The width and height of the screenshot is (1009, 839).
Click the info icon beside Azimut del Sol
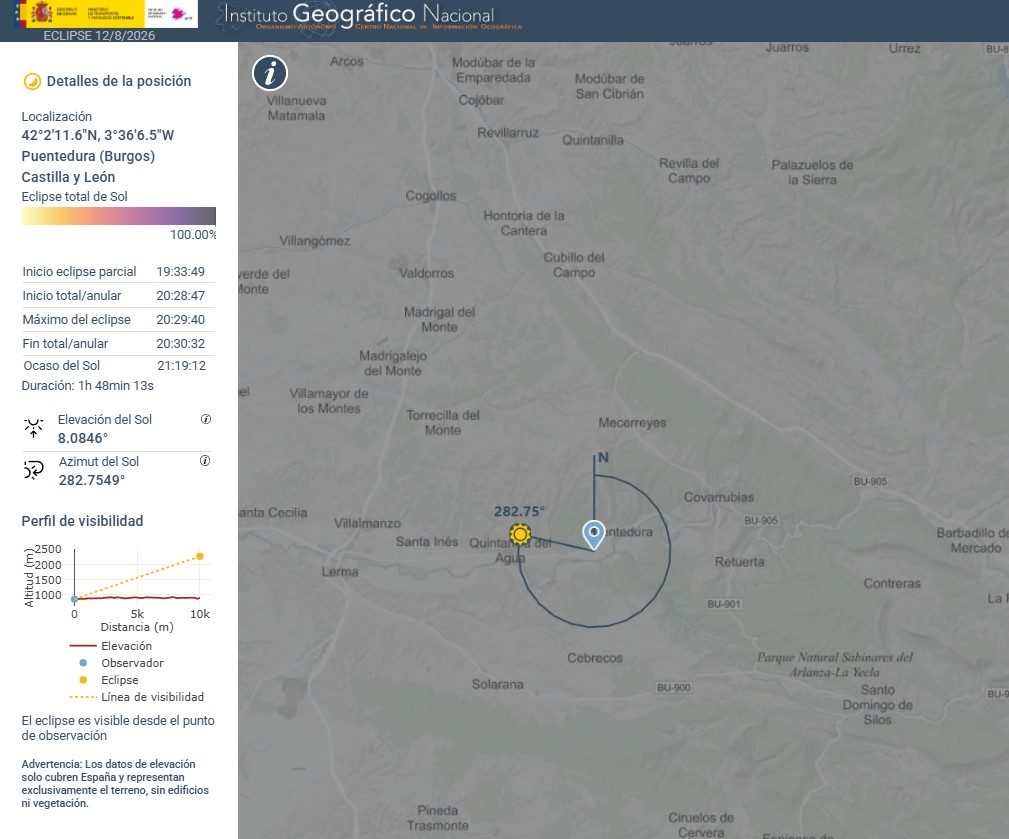205,461
